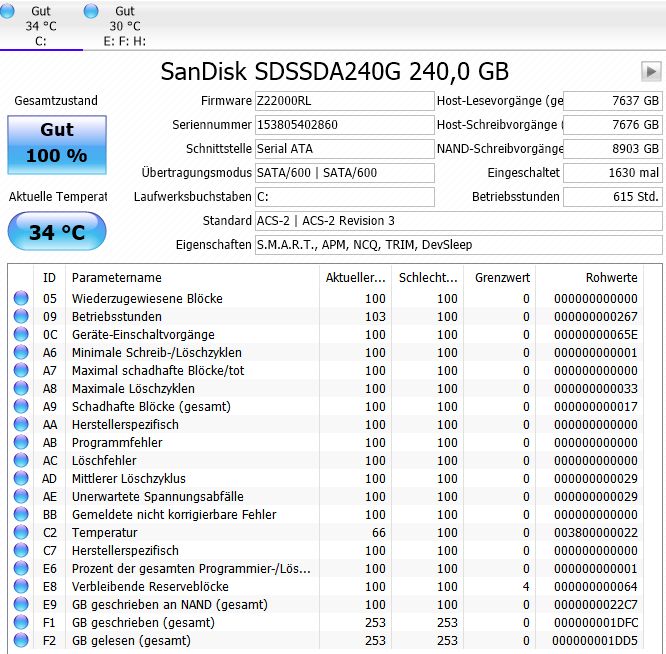The width and height of the screenshot is (666, 654).
Task: Click the Grenzwert column header
Action: 500,278
